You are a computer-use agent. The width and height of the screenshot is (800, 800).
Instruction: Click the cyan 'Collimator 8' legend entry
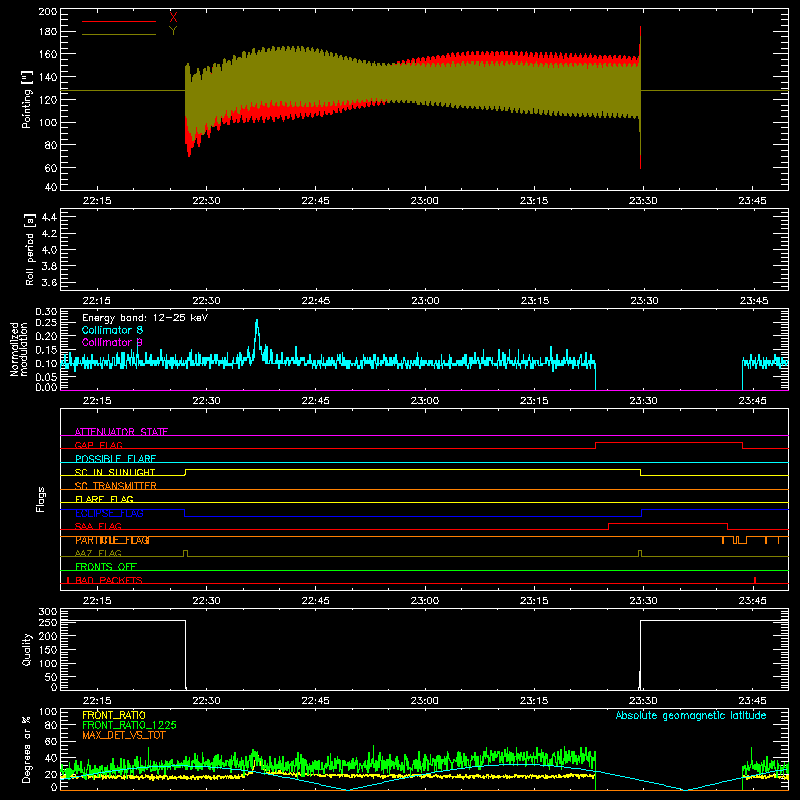[112, 330]
